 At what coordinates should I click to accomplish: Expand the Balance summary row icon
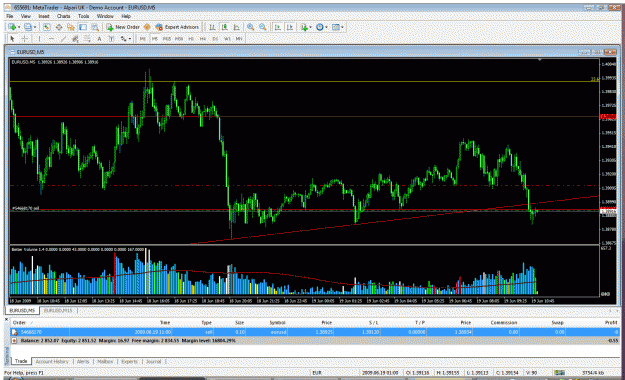14,341
